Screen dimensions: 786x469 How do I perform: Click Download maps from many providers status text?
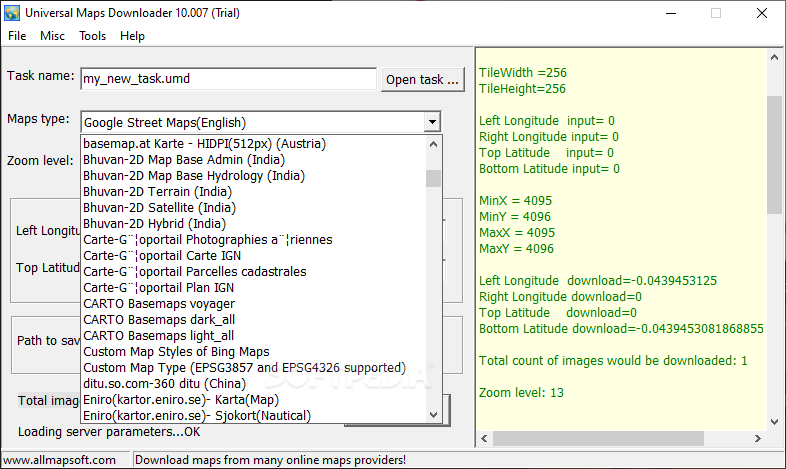(270, 460)
